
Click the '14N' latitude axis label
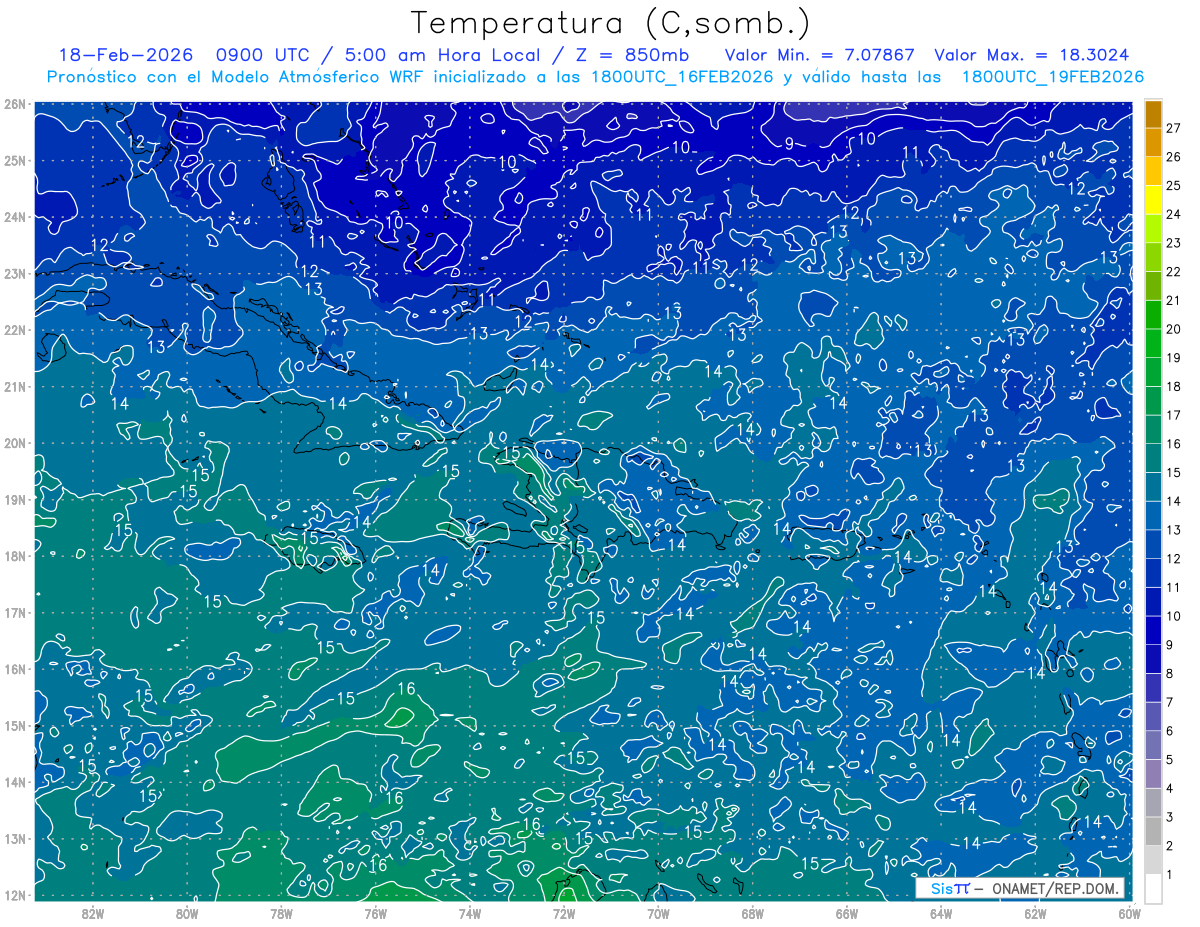tap(14, 782)
